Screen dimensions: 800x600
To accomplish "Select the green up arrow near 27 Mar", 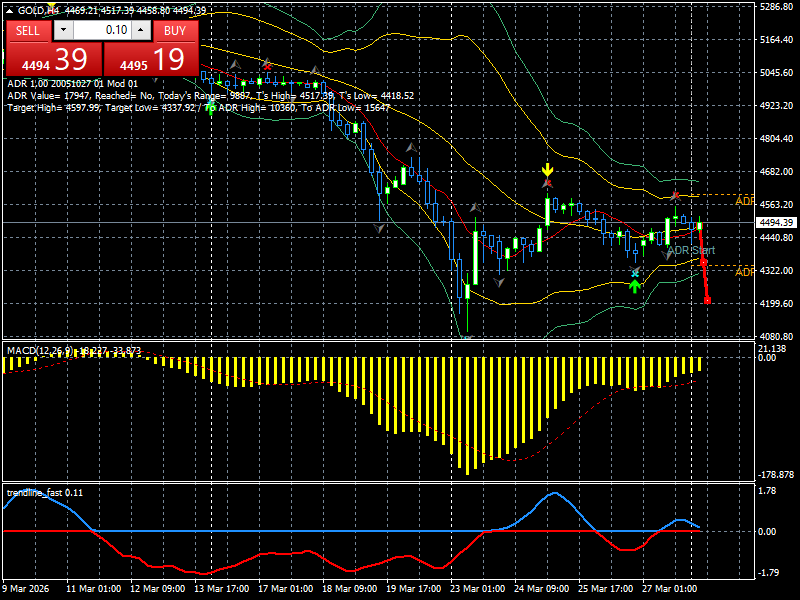I will [x=634, y=285].
